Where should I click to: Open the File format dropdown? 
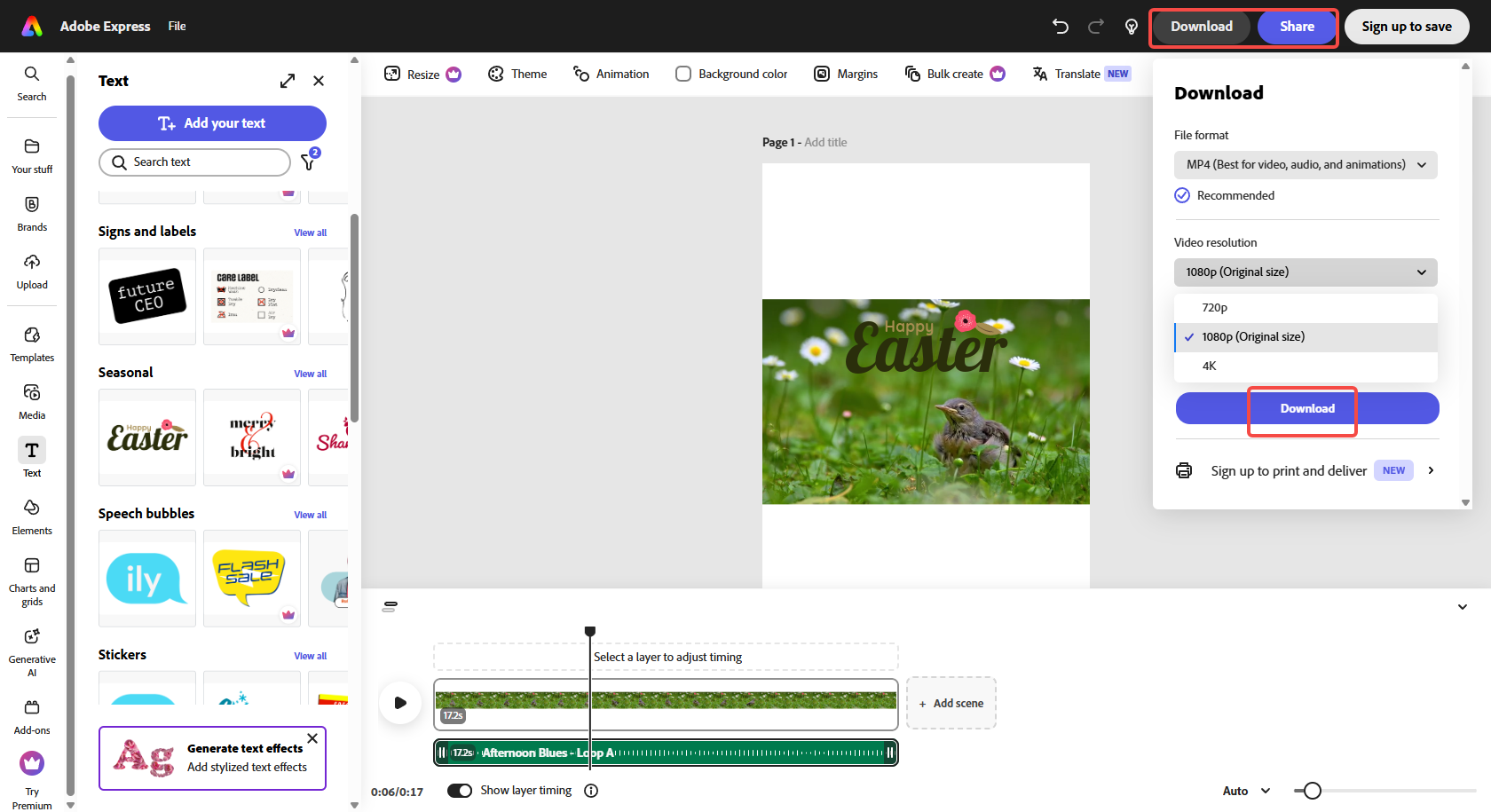pos(1306,165)
